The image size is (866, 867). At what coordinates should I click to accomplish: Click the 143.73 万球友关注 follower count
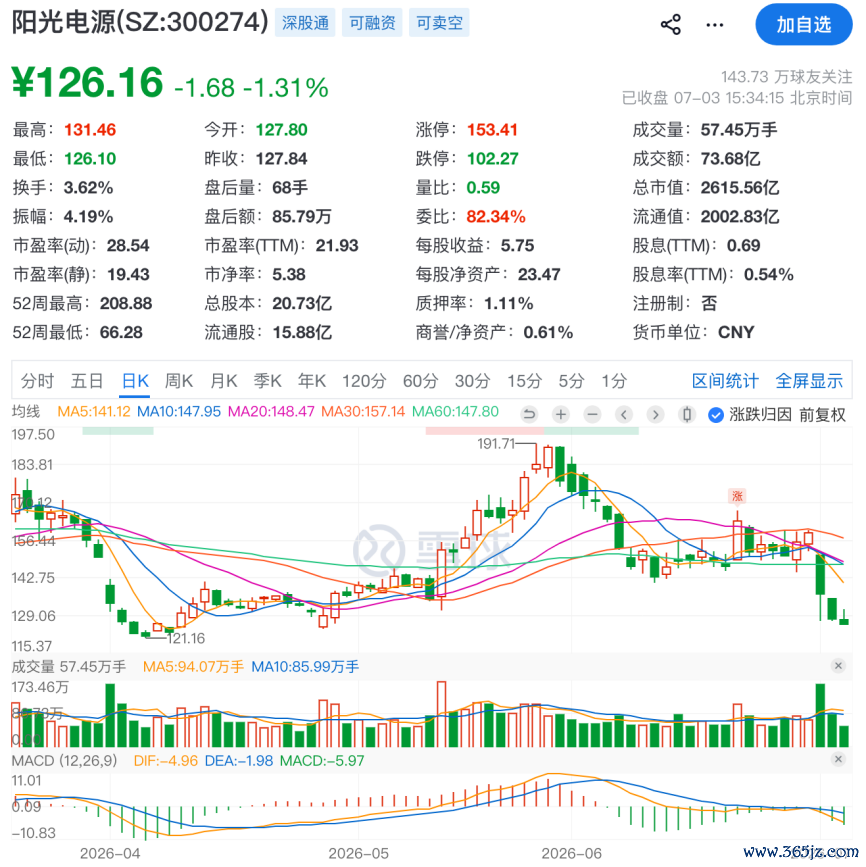coord(786,77)
